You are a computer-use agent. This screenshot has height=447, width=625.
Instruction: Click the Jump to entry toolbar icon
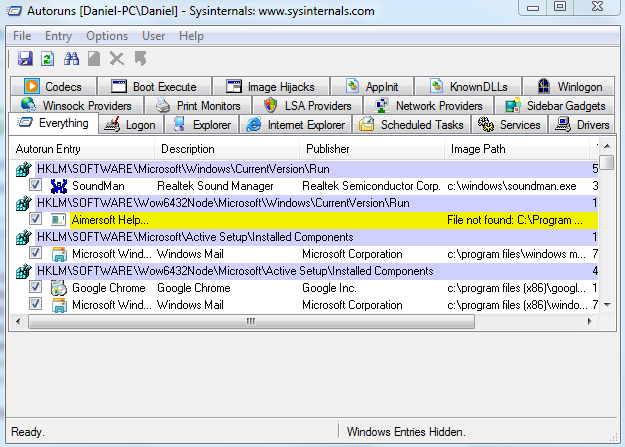(140, 59)
